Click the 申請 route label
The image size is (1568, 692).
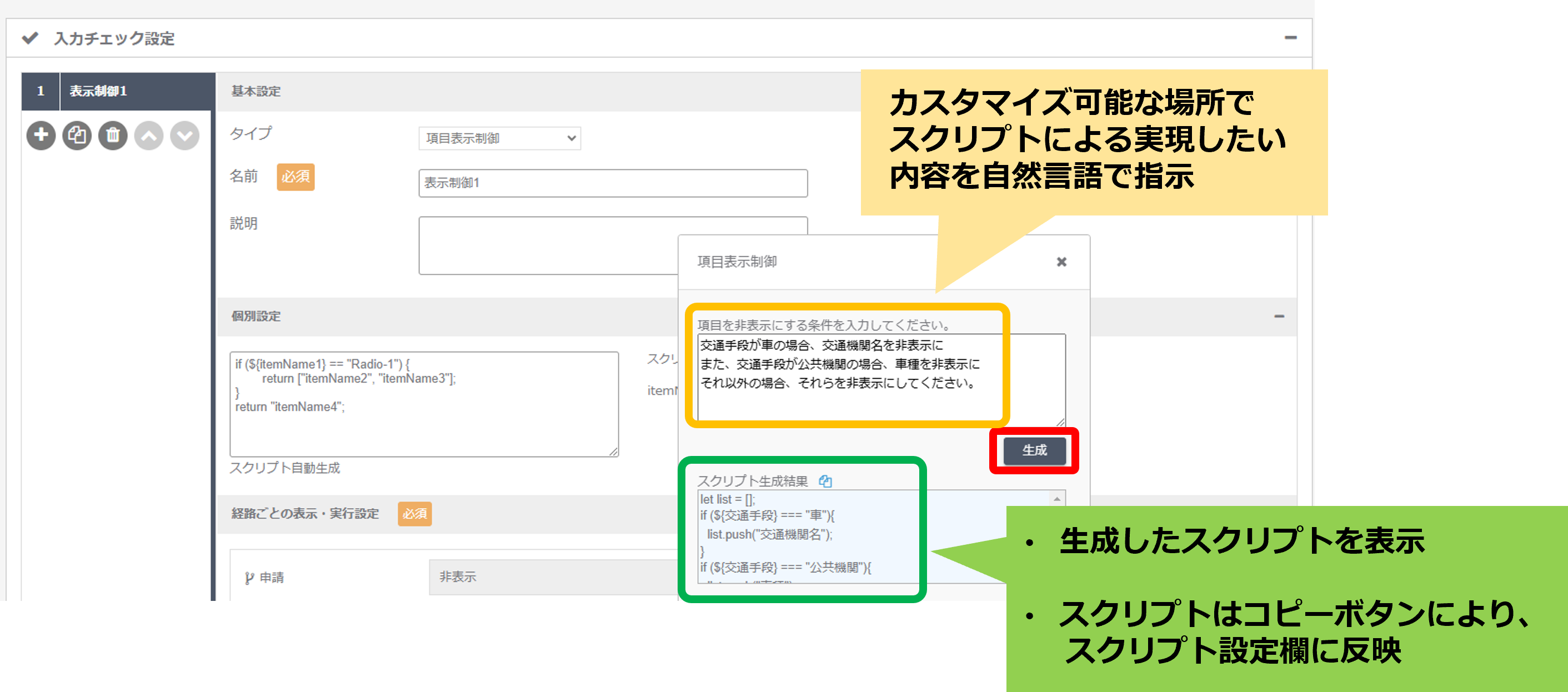(x=272, y=577)
